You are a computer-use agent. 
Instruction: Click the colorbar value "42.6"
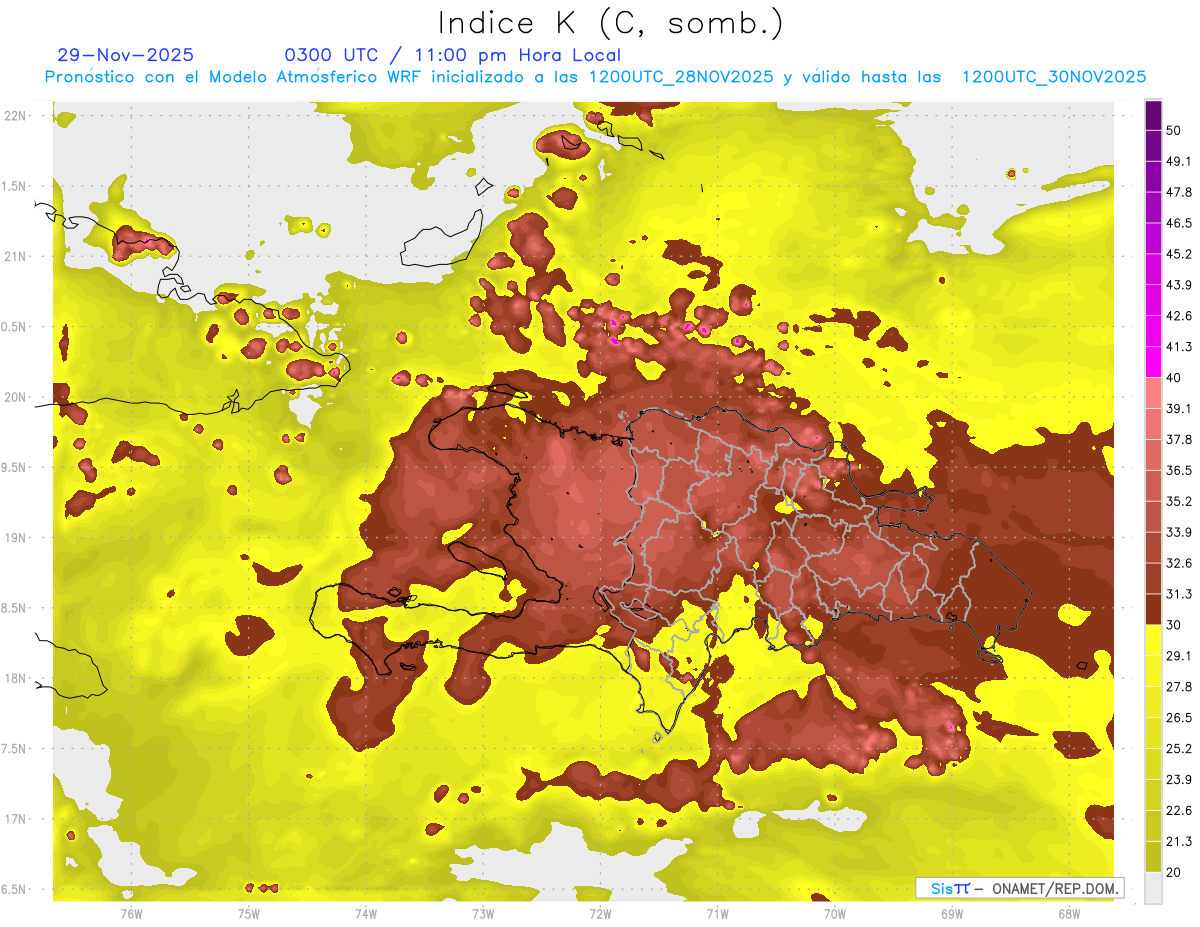(1178, 316)
